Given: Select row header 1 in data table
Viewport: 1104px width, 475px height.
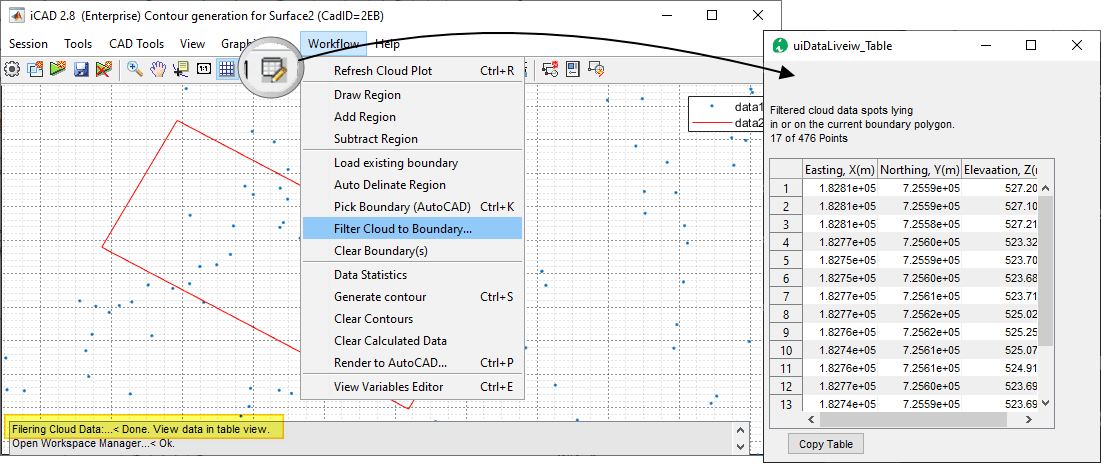Looking at the screenshot, I should click(x=786, y=188).
